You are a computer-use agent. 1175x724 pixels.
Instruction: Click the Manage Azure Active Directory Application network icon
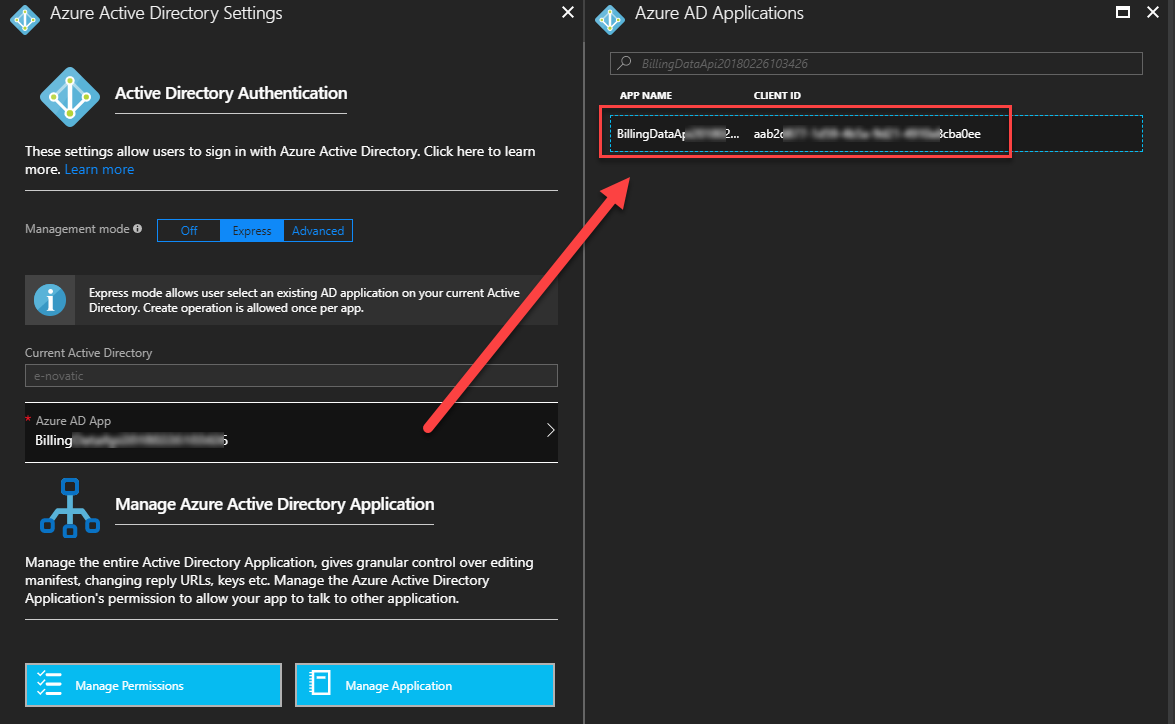click(x=70, y=507)
